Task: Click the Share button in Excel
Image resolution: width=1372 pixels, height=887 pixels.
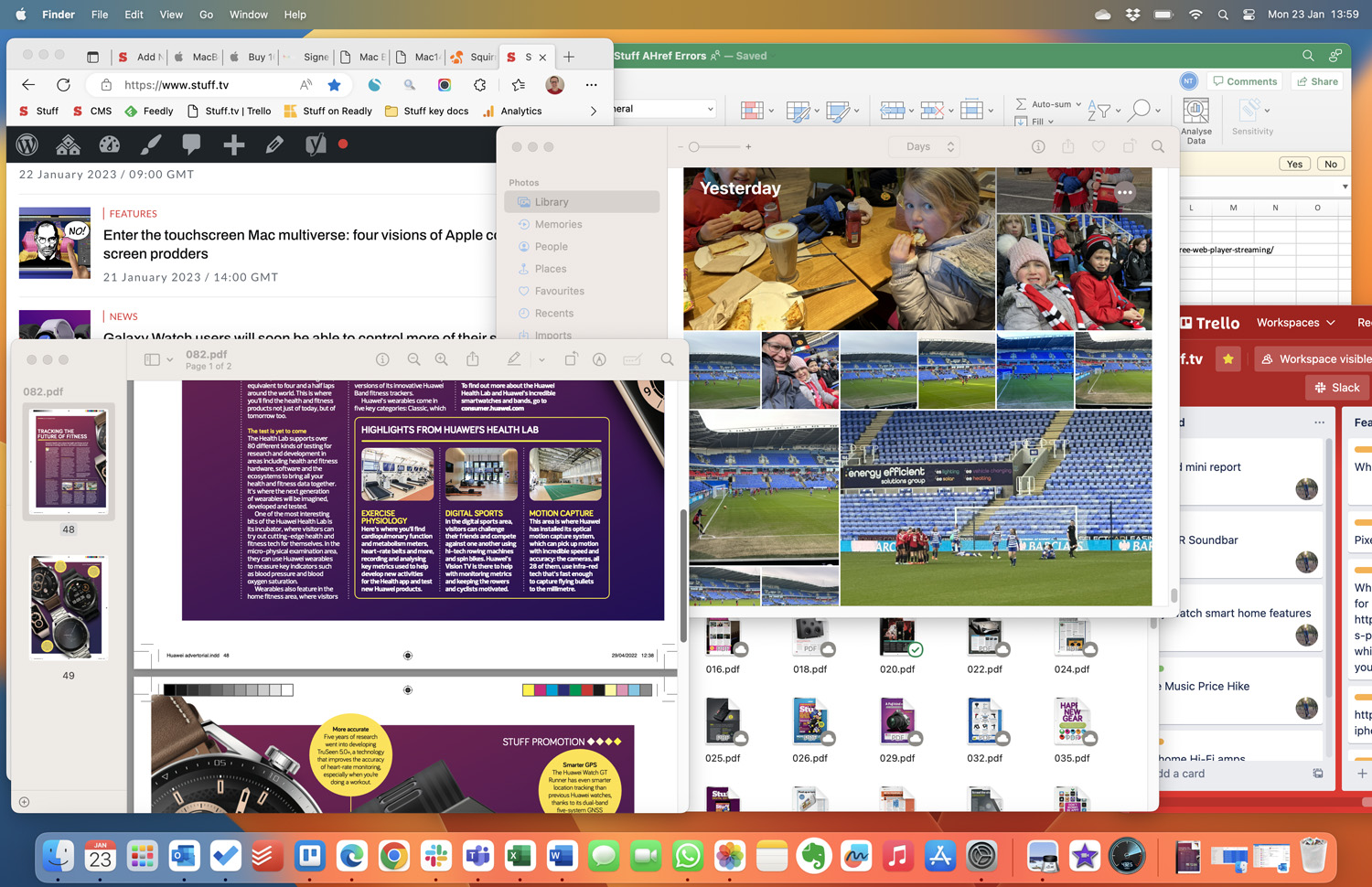Action: [1318, 81]
